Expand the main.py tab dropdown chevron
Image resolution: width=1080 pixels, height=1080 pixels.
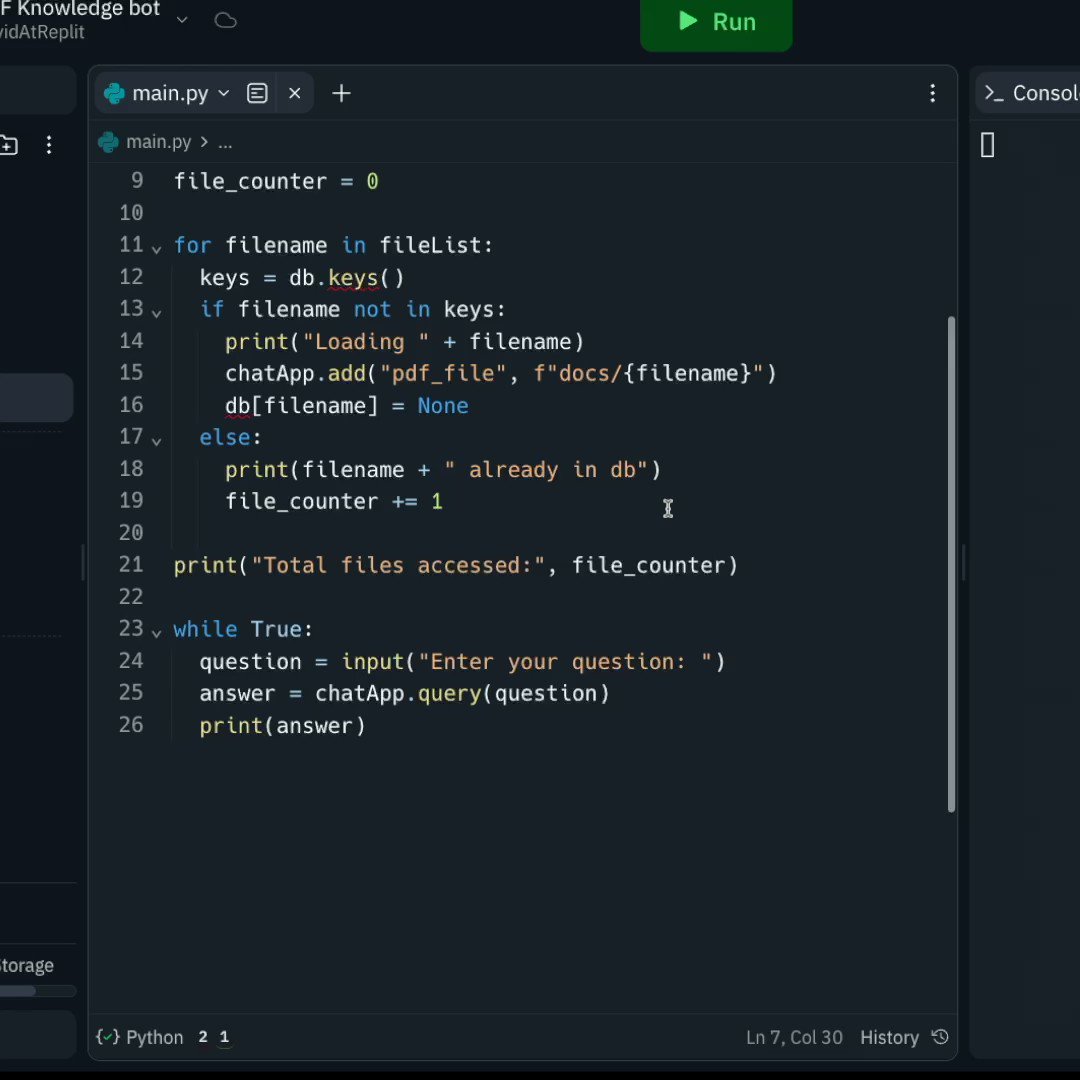click(x=223, y=93)
